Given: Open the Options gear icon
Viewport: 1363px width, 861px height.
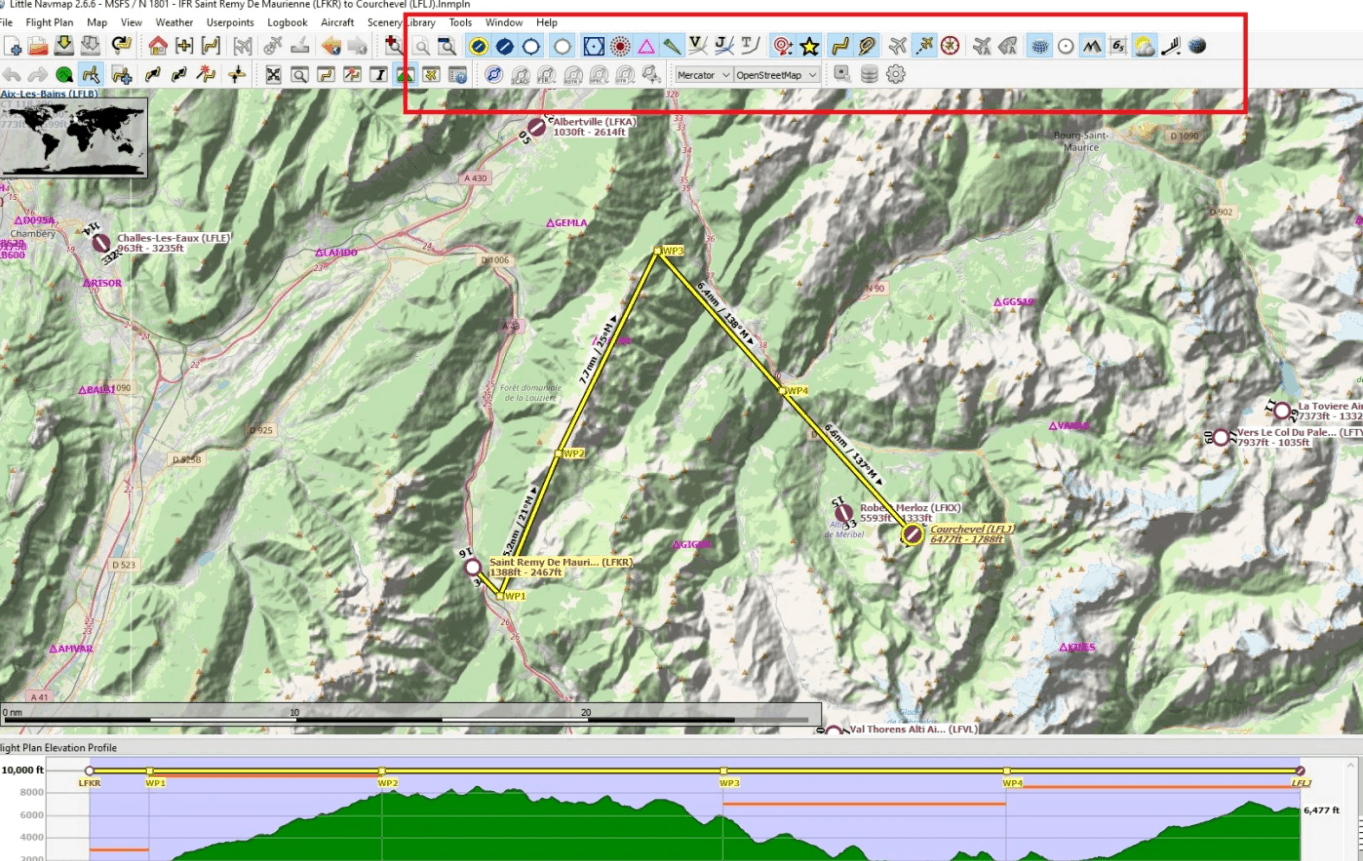Looking at the screenshot, I should (895, 74).
